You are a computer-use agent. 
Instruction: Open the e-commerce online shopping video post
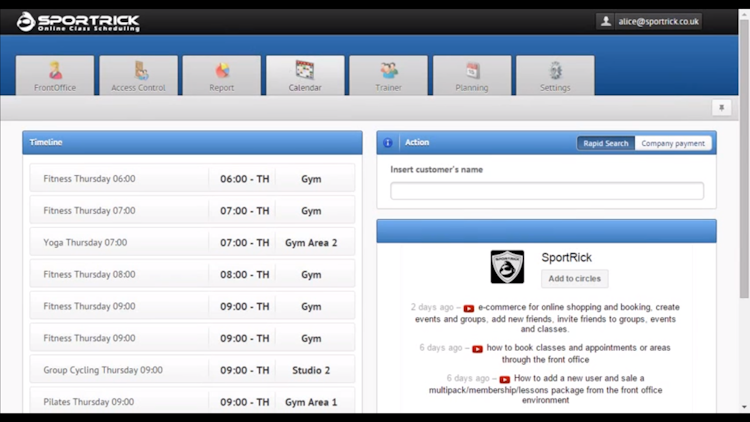[x=545, y=318]
